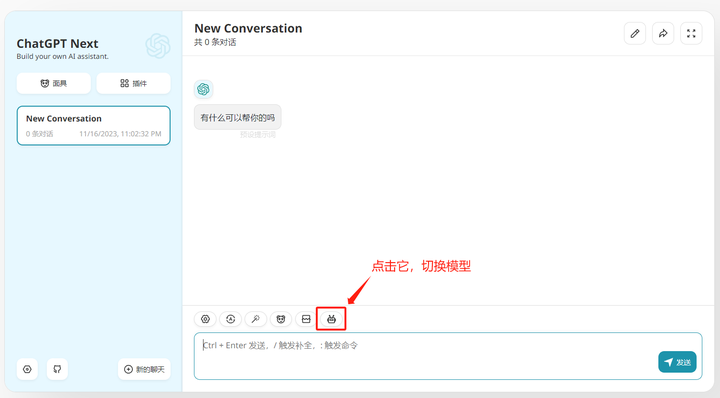720x398 pixels.
Task: Toggle the auto theme icon with letter A
Action: (x=231, y=319)
